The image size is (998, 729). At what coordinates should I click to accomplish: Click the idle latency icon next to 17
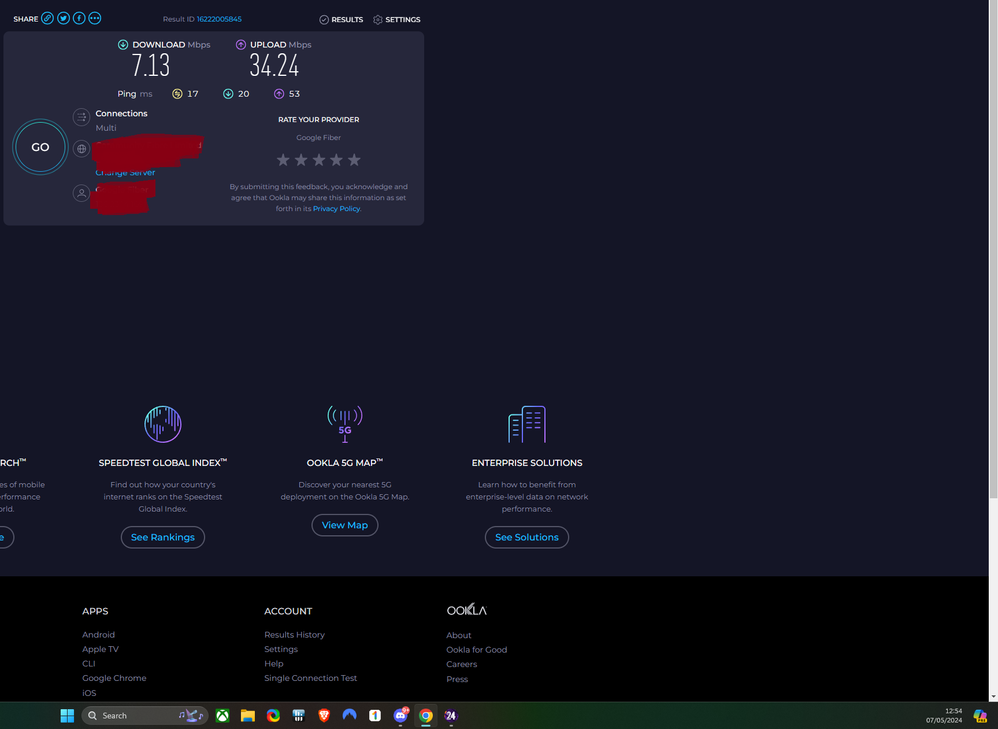[177, 94]
